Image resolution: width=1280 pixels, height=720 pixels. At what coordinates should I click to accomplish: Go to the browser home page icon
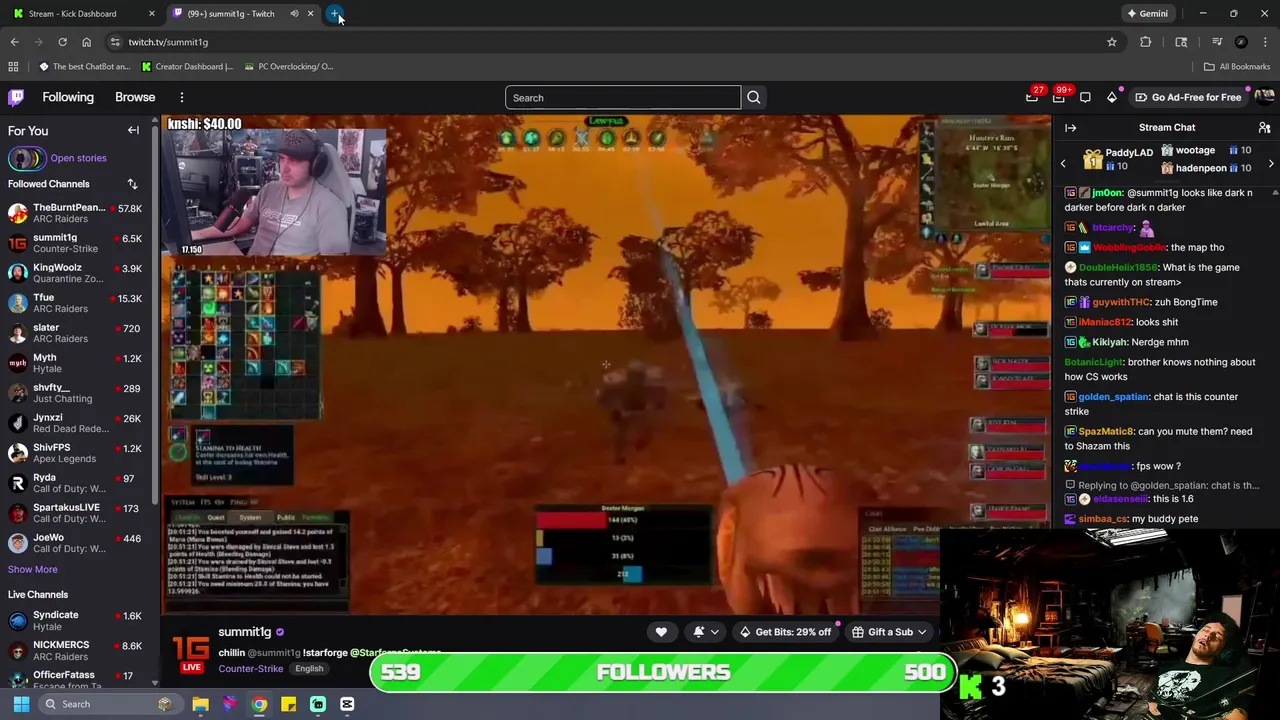86,42
